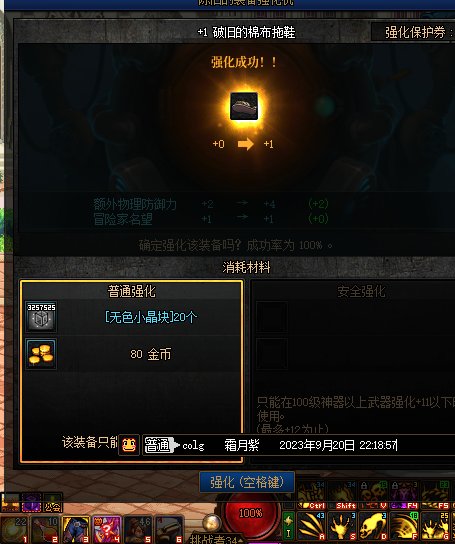The image size is (455, 544).
Task: Click the orange emoji face chat icon
Action: tap(129, 445)
